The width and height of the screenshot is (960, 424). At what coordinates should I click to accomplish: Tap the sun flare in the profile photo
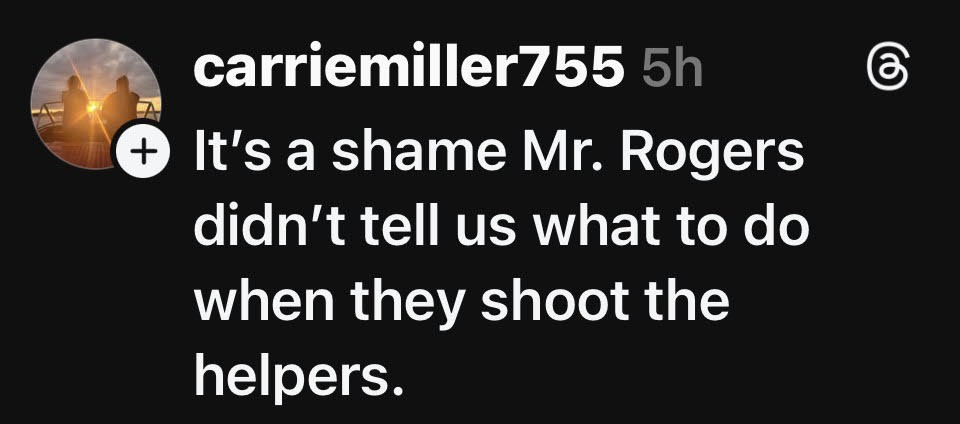(94, 106)
